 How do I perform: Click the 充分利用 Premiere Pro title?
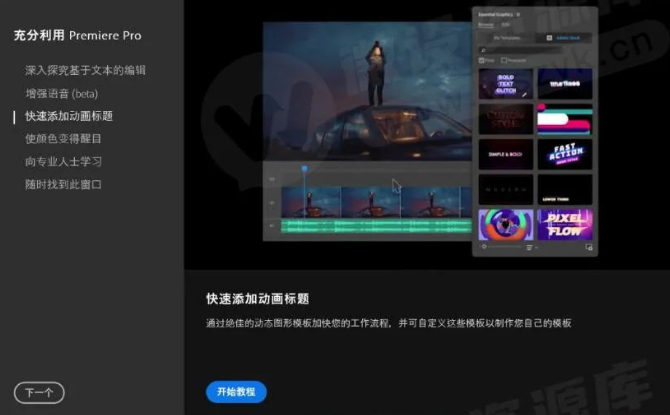click(x=77, y=35)
